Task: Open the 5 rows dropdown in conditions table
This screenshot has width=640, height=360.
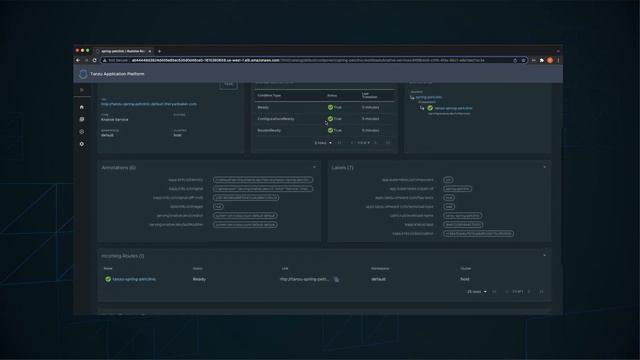Action: pos(323,143)
